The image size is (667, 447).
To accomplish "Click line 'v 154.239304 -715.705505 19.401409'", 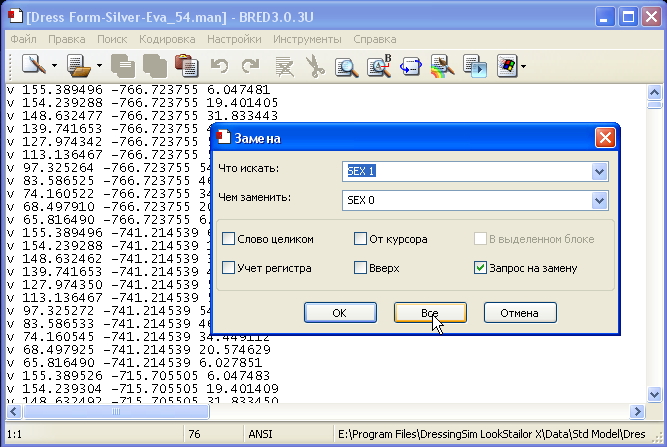I will point(143,388).
